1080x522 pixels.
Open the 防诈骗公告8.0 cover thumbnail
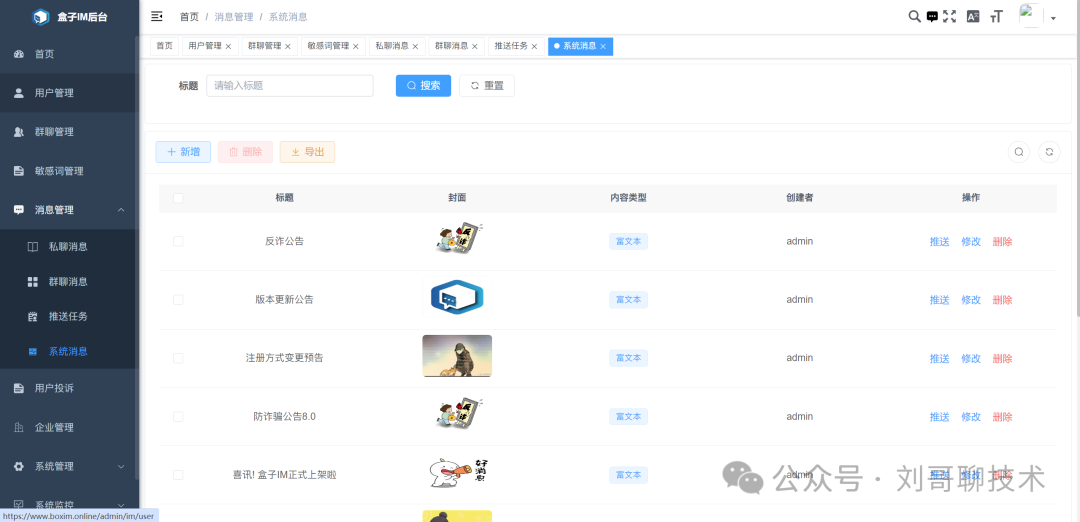point(457,414)
